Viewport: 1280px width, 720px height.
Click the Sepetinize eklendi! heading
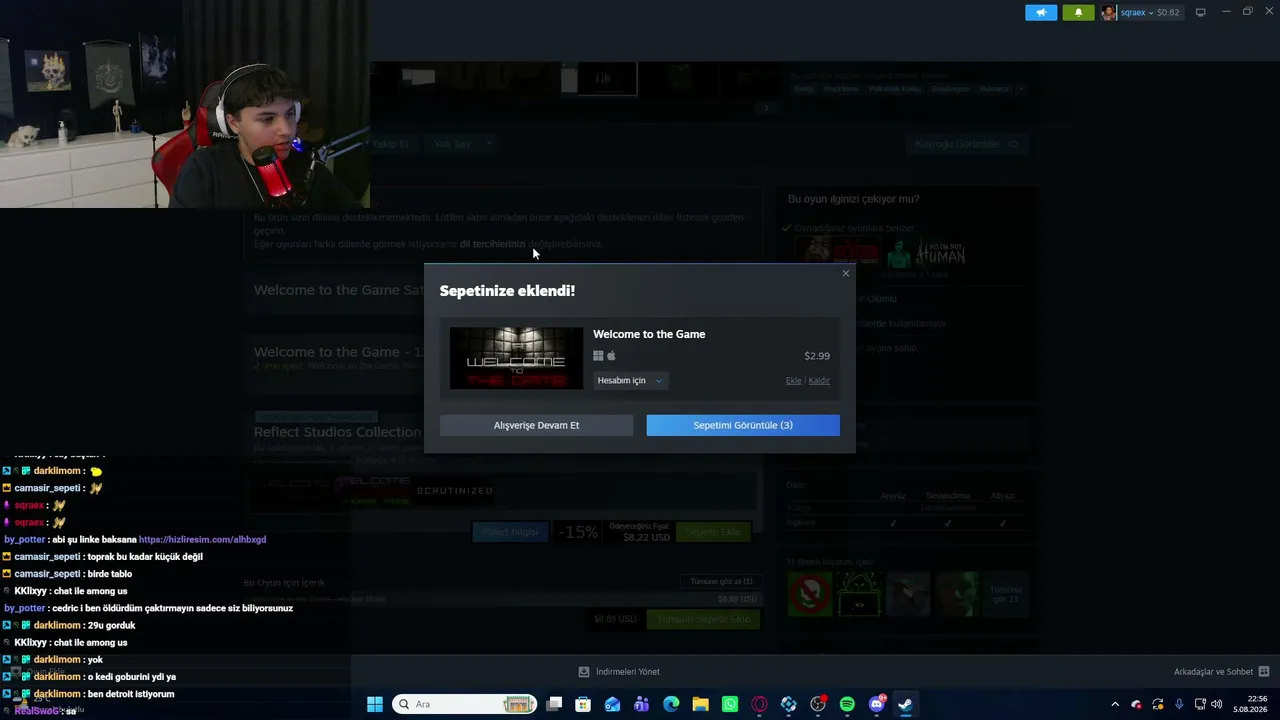pyautogui.click(x=507, y=291)
